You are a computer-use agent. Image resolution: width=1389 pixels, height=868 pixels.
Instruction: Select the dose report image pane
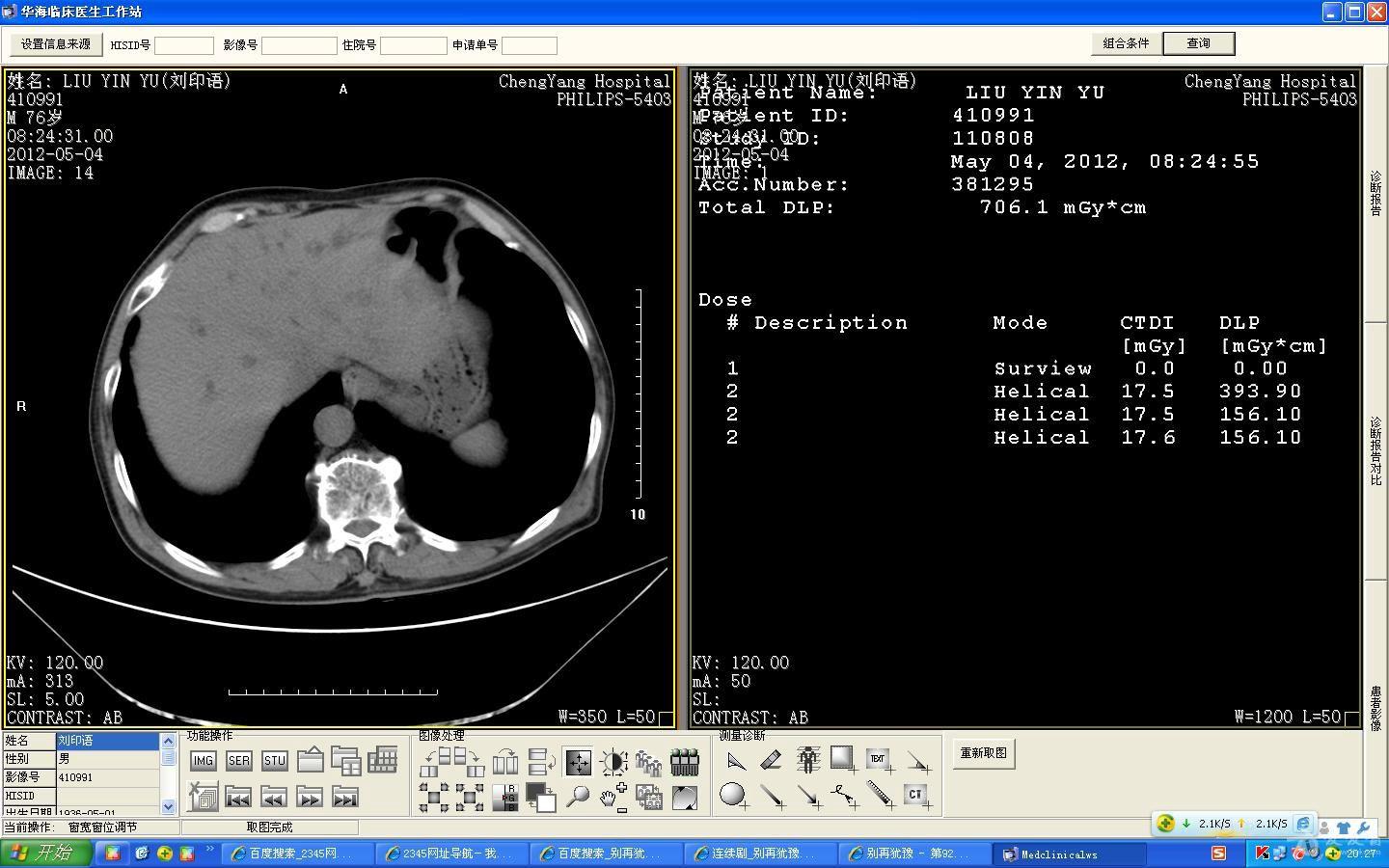tap(1025, 398)
